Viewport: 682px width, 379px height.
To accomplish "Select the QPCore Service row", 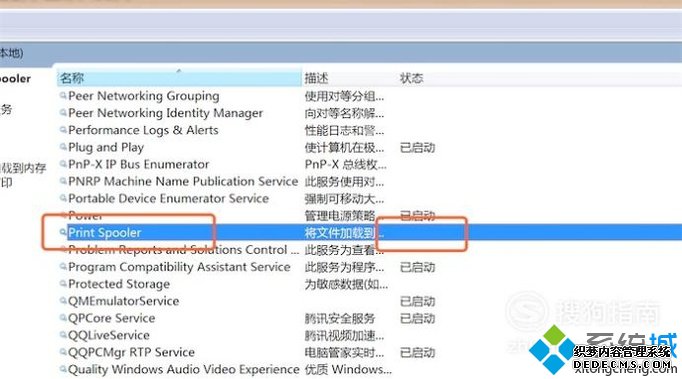I will click(111, 318).
